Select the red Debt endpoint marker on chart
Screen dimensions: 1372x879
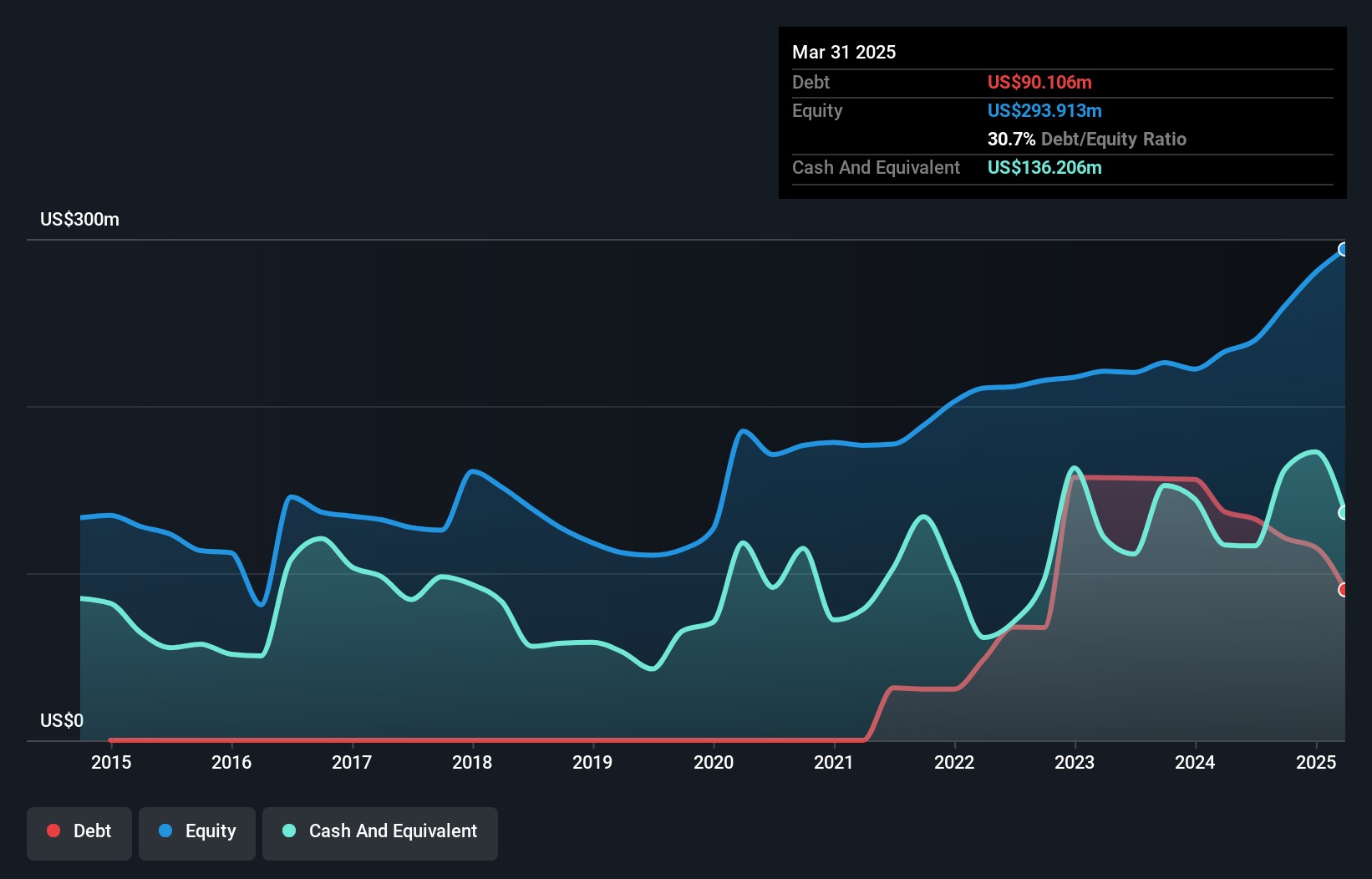click(1344, 590)
